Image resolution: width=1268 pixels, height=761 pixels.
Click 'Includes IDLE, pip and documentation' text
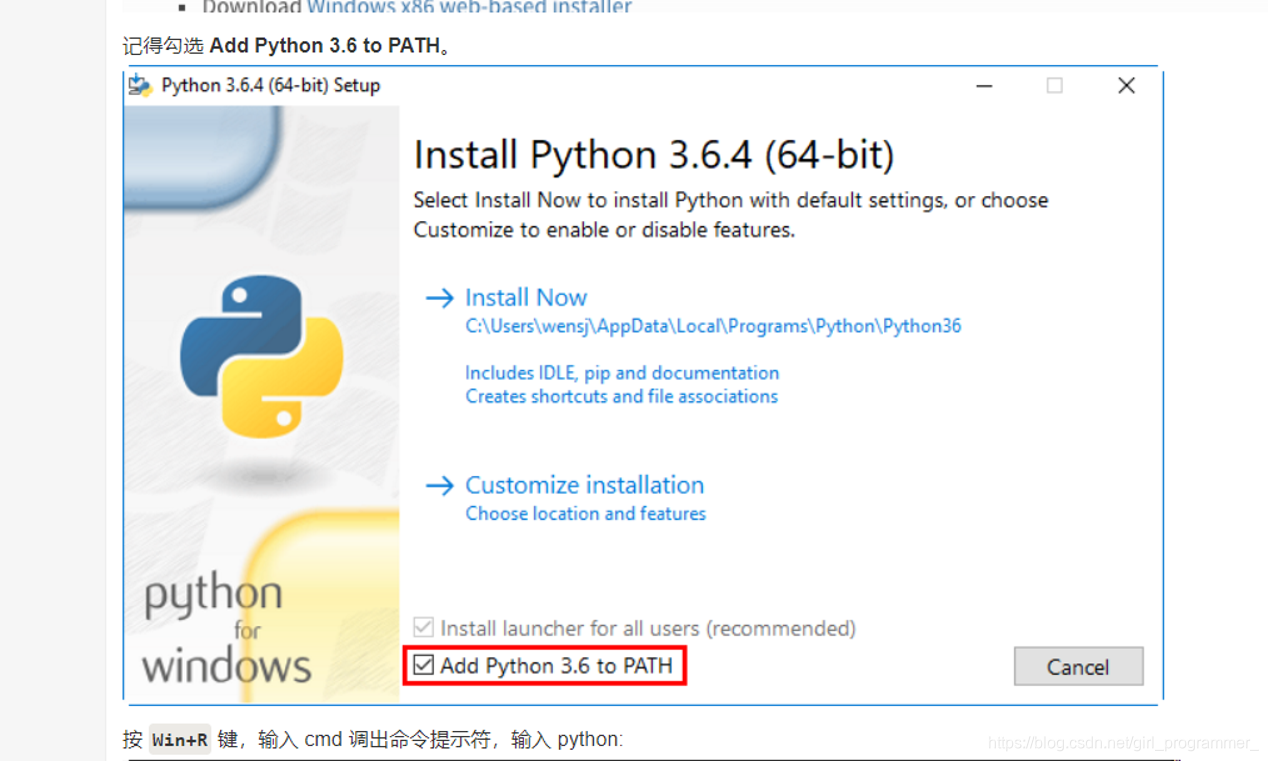[622, 372]
